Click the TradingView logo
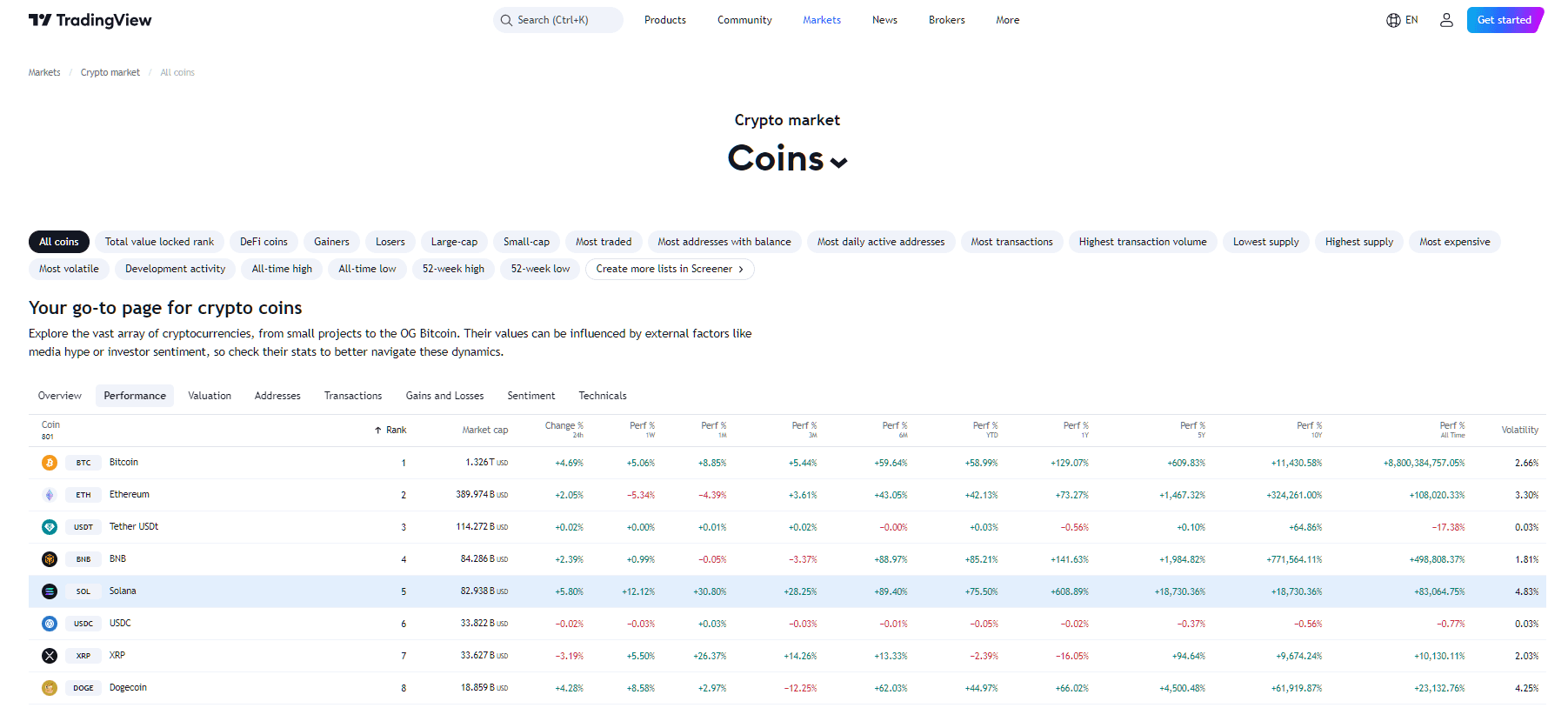This screenshot has width=1568, height=708. (x=90, y=20)
